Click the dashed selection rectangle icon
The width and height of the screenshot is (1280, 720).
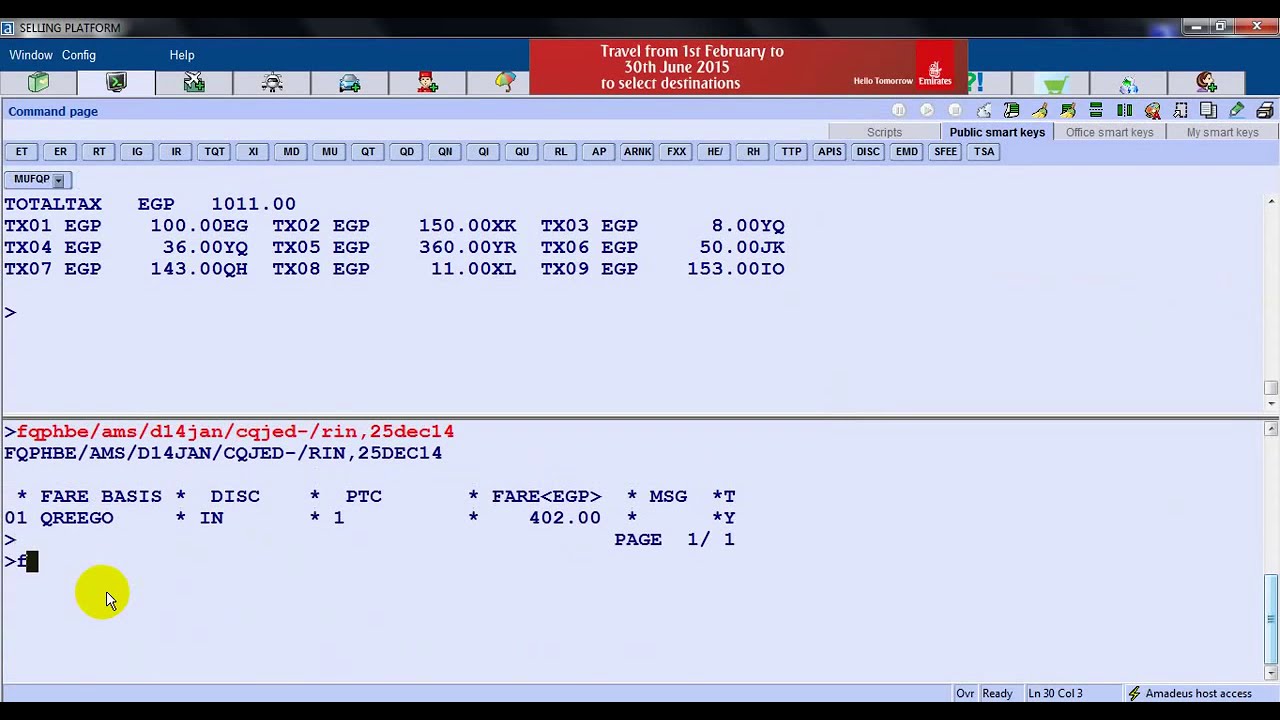[x=1181, y=111]
